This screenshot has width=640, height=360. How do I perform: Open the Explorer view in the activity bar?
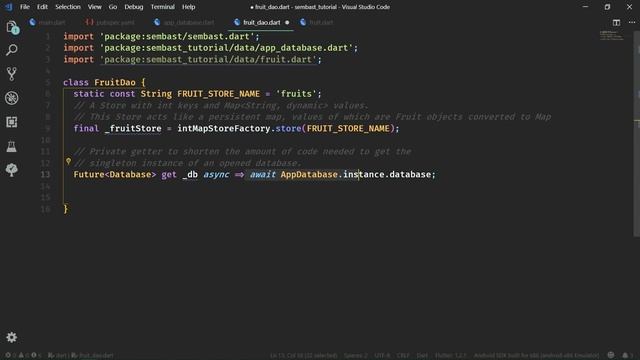click(x=12, y=27)
